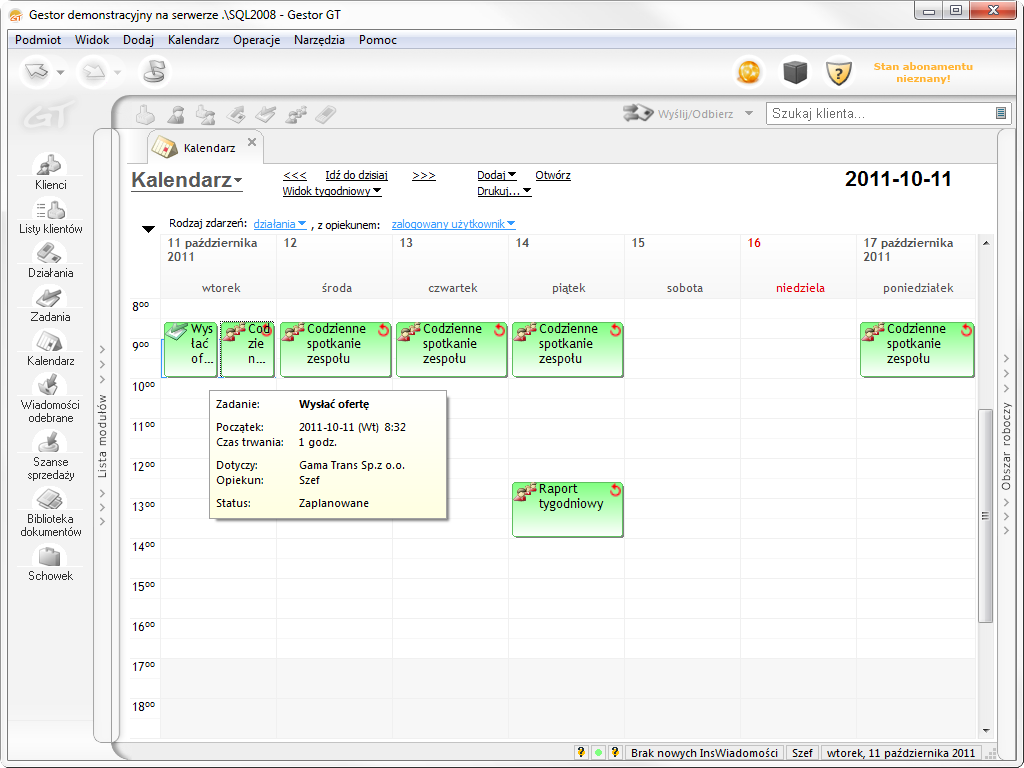
Task: Open the Schowek module
Action: pos(50,563)
